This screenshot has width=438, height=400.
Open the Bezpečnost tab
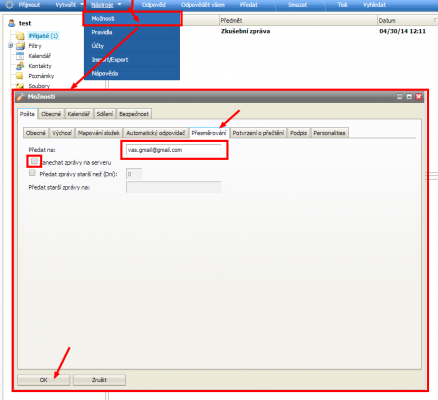tap(134, 114)
